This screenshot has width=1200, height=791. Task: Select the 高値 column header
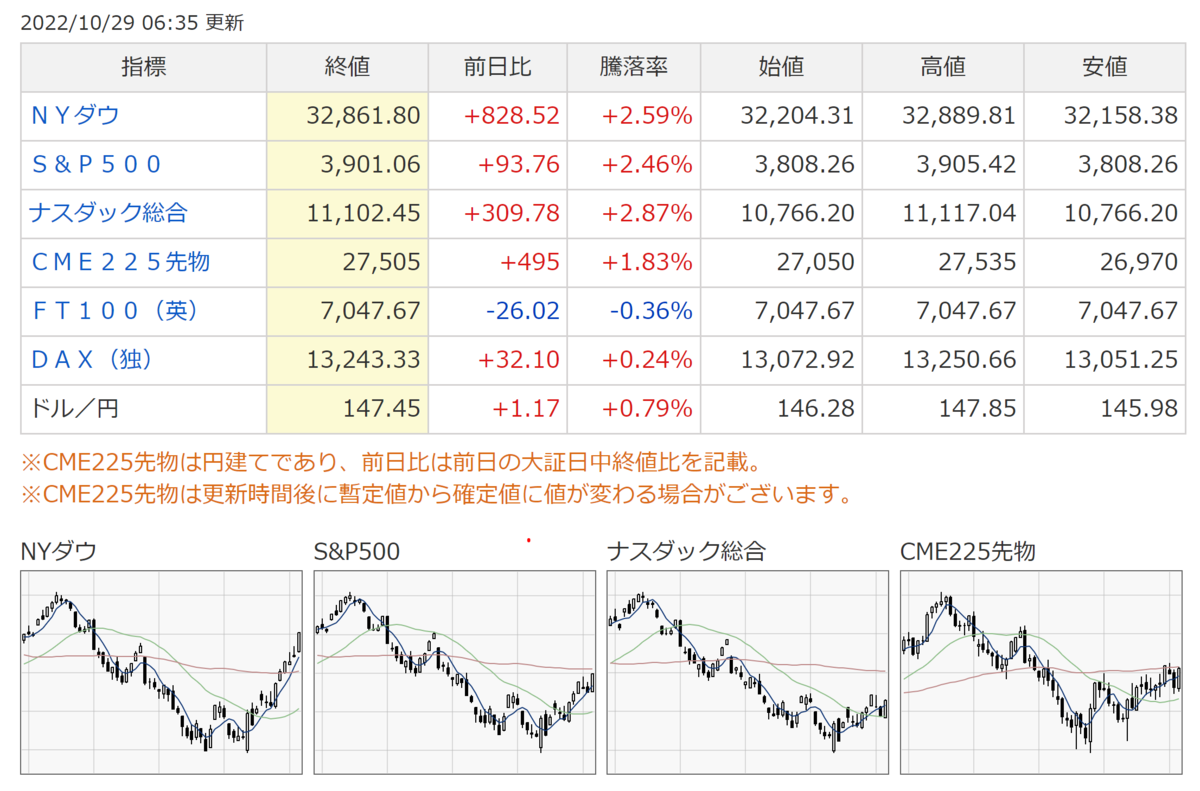click(x=942, y=67)
